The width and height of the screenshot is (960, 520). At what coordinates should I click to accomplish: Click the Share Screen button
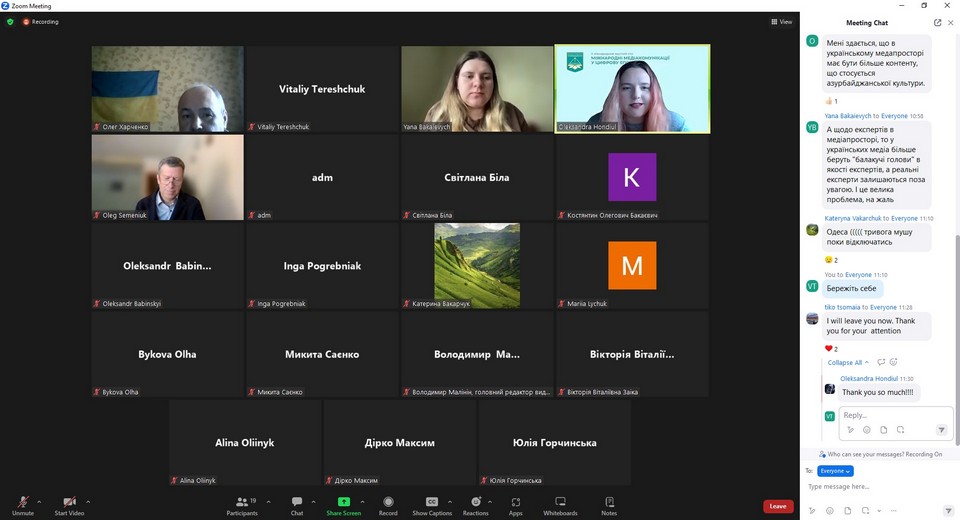point(343,505)
